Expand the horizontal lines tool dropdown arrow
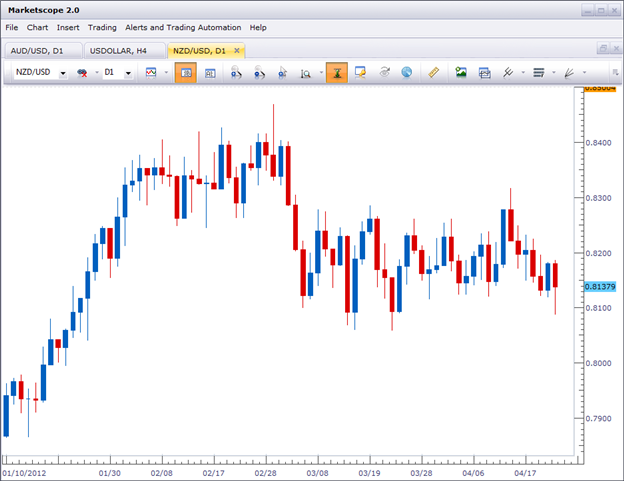 [x=554, y=73]
